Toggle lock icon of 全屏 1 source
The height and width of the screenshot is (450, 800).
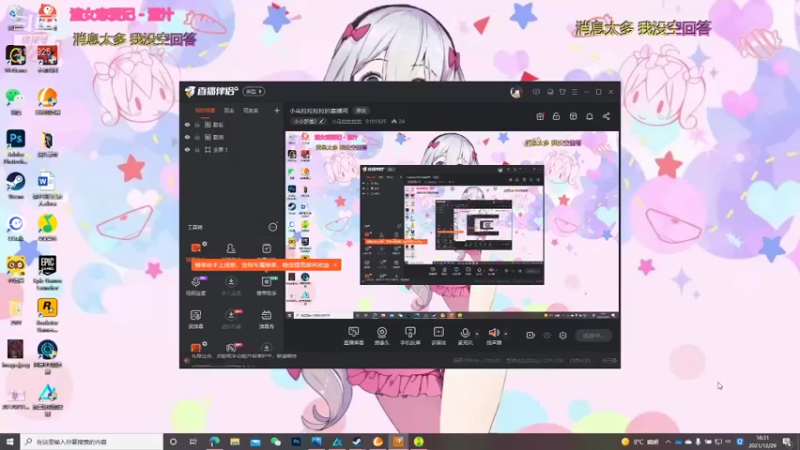(x=197, y=149)
